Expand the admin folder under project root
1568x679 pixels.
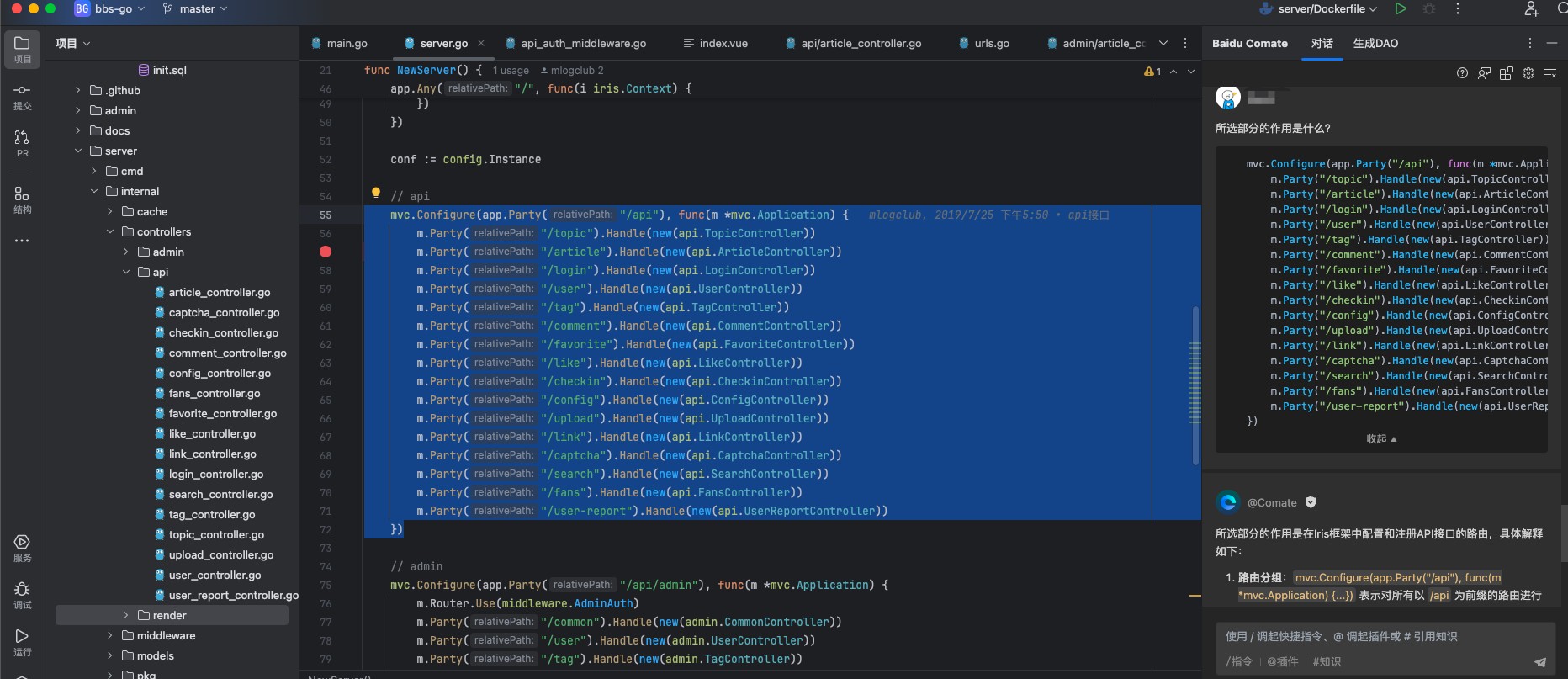pyautogui.click(x=78, y=110)
